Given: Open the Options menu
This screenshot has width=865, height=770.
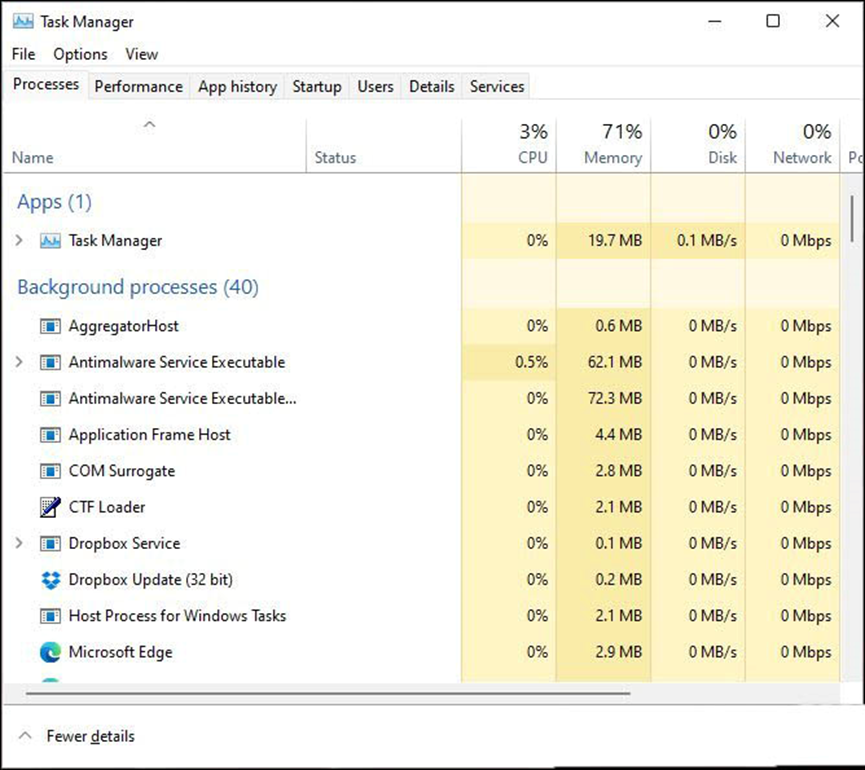Looking at the screenshot, I should 80,54.
